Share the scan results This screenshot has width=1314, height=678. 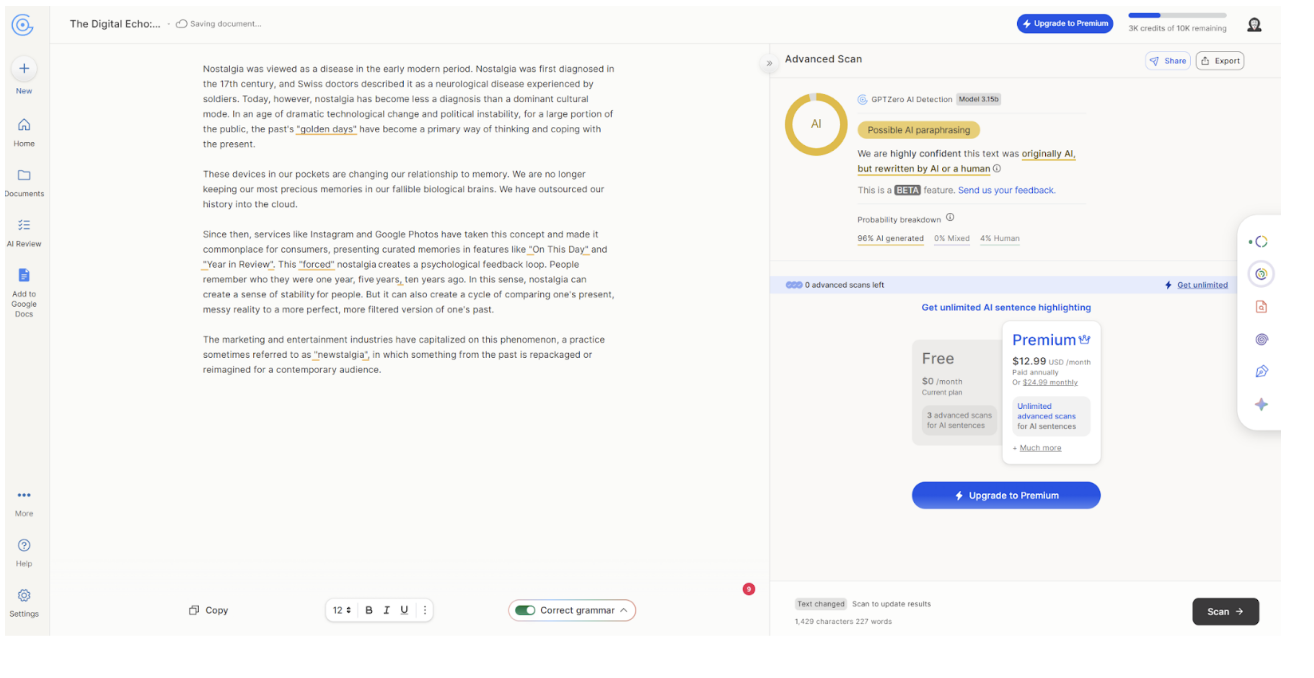pos(1168,61)
